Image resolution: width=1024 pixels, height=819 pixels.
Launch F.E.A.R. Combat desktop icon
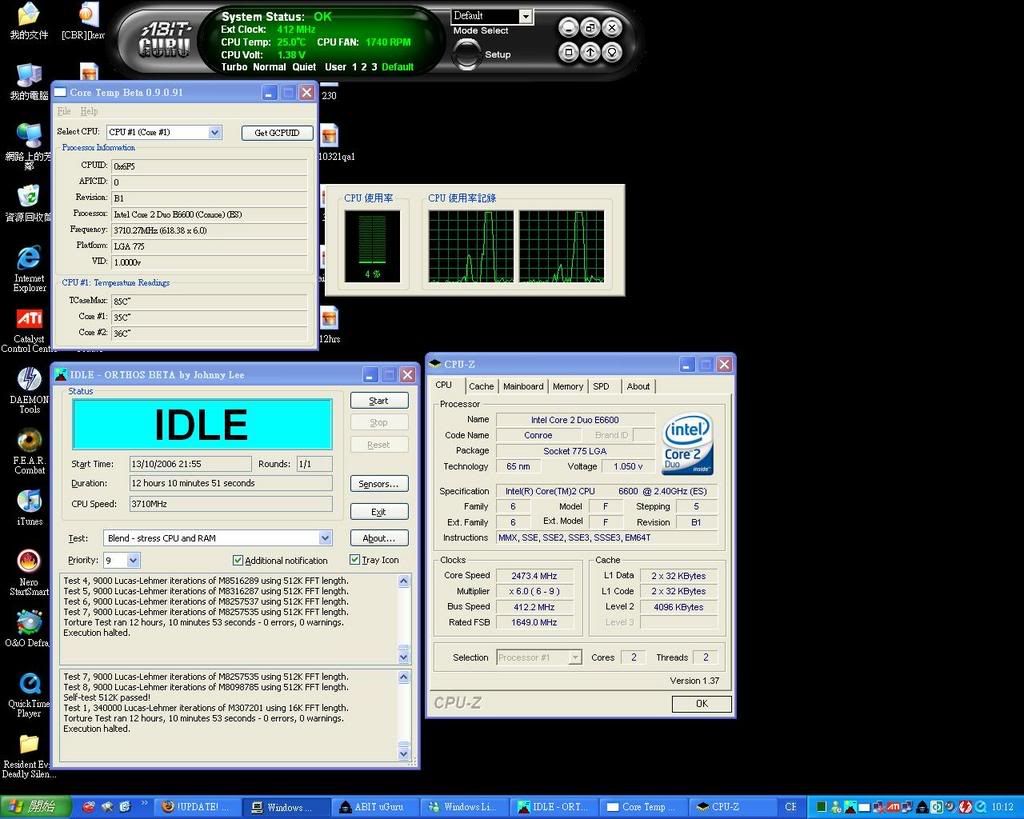pyautogui.click(x=29, y=451)
